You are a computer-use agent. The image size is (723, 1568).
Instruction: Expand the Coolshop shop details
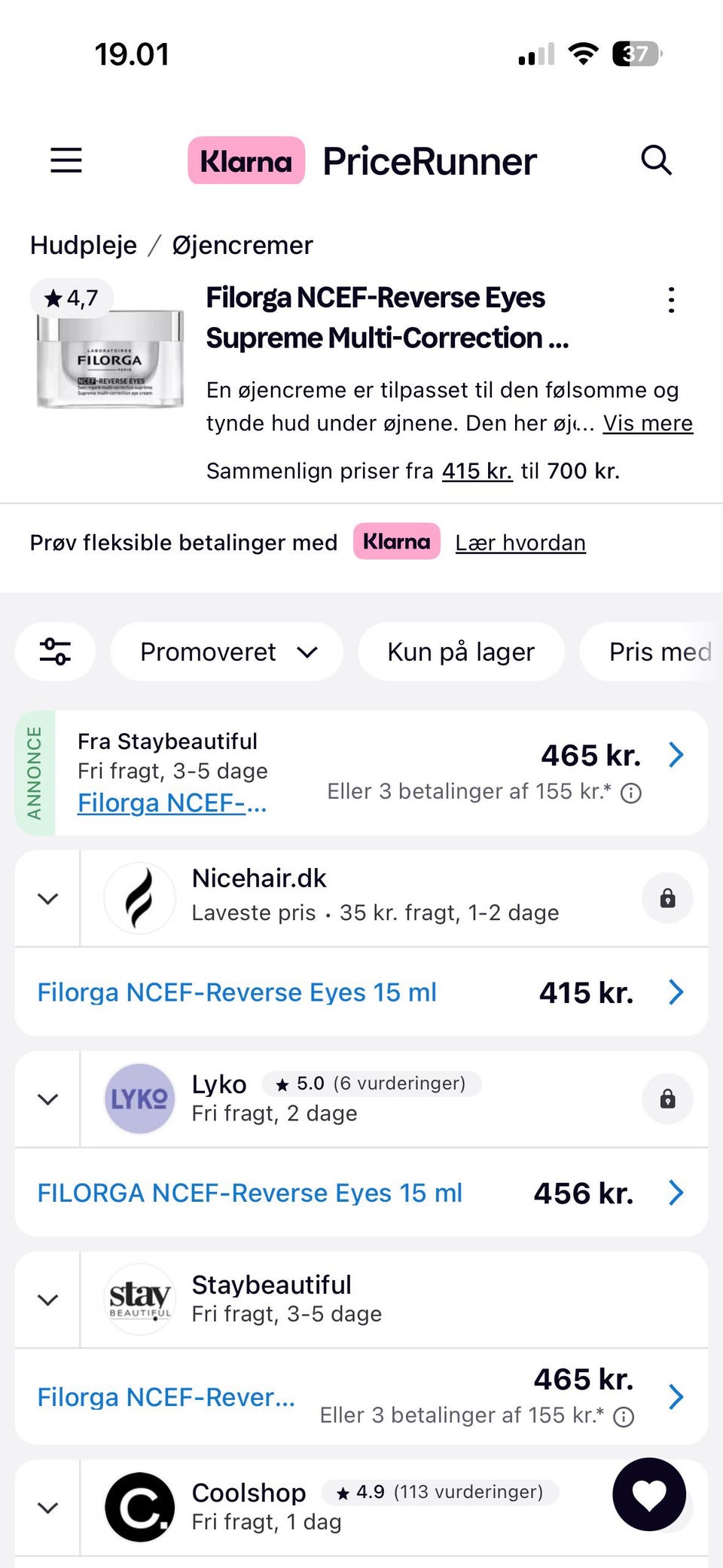(x=48, y=1508)
